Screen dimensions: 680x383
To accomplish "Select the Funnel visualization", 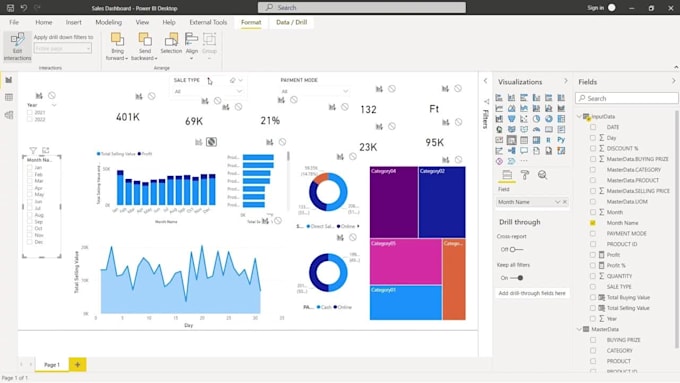I will point(512,118).
